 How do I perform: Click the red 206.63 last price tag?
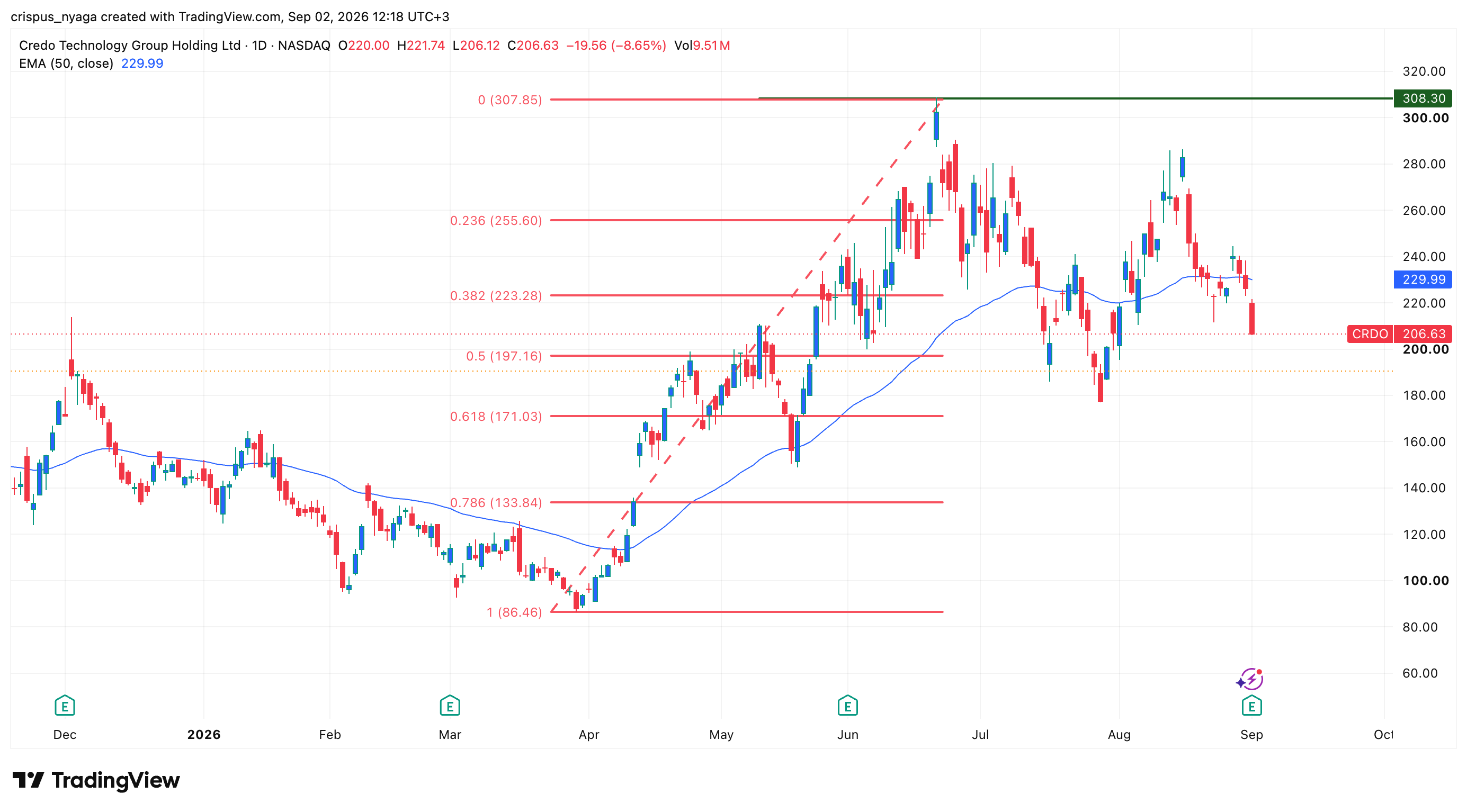1423,334
